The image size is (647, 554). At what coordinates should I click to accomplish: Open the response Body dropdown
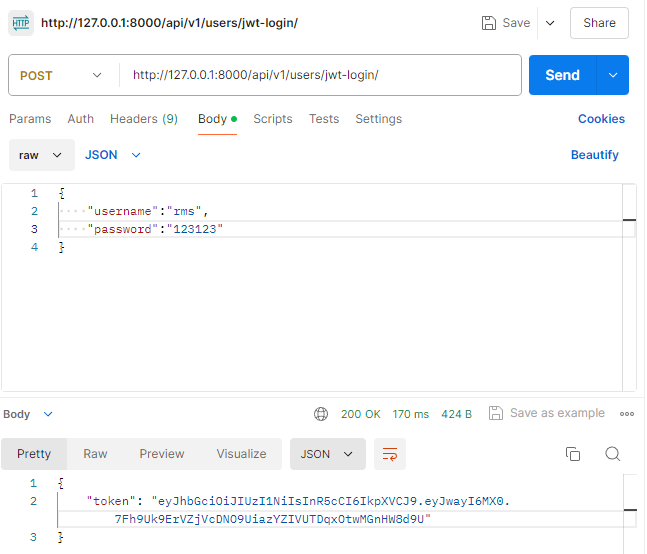pos(28,414)
